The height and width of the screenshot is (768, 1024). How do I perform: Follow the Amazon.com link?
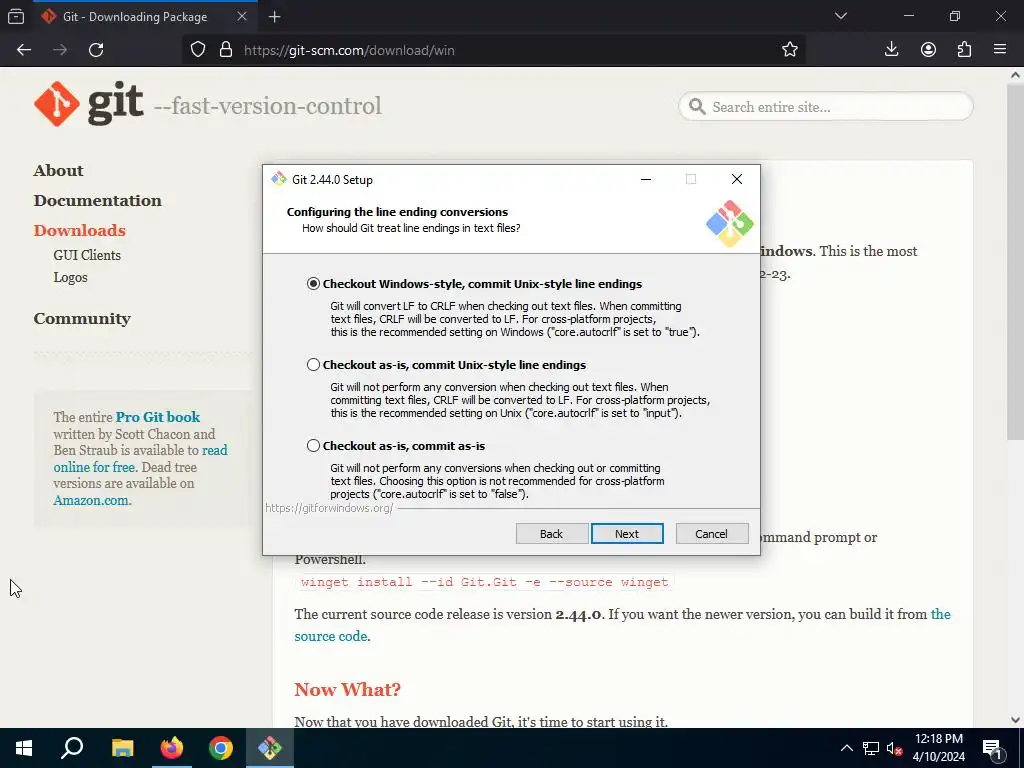pyautogui.click(x=91, y=500)
